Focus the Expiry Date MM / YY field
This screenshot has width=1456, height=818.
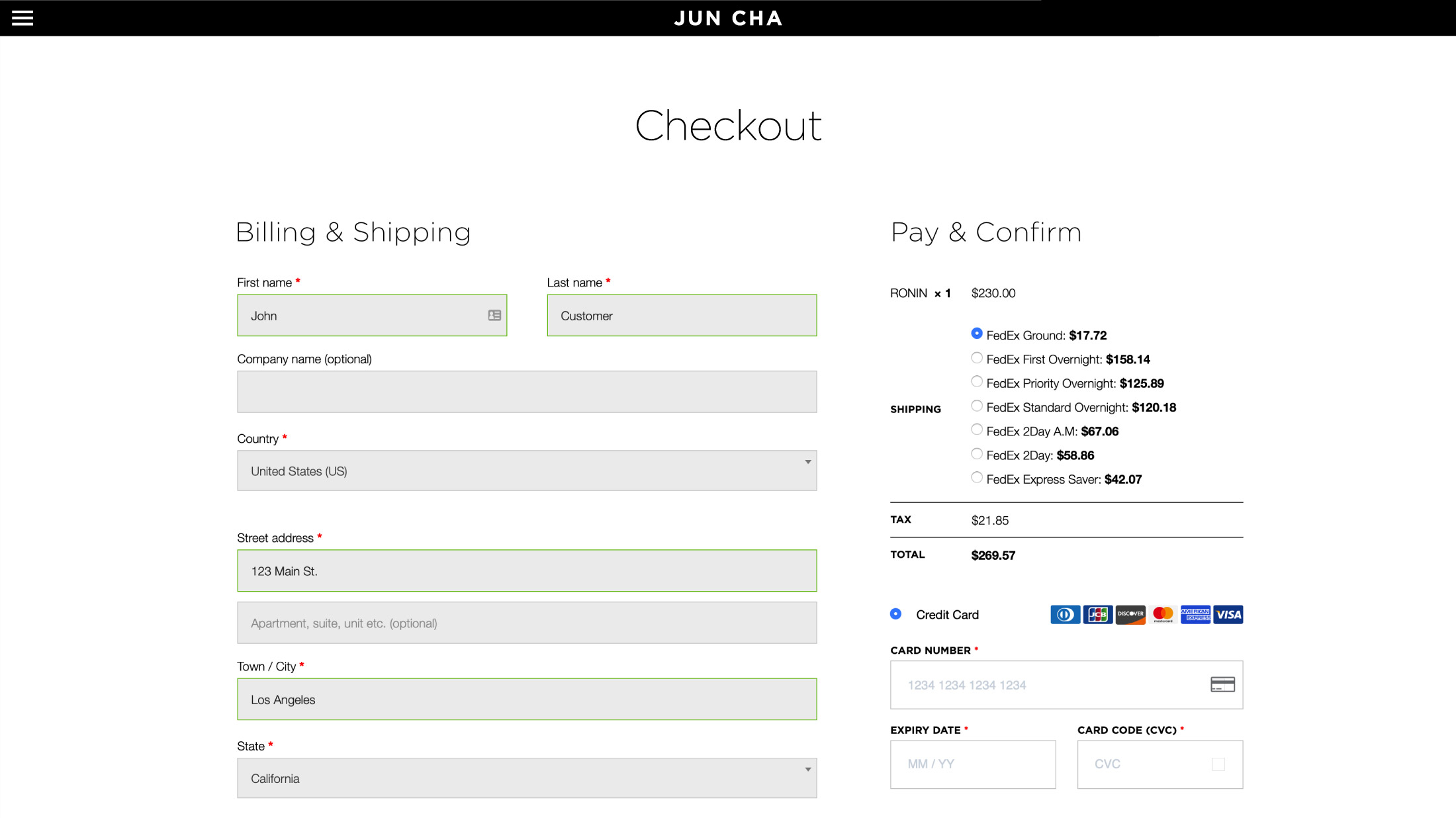[973, 764]
